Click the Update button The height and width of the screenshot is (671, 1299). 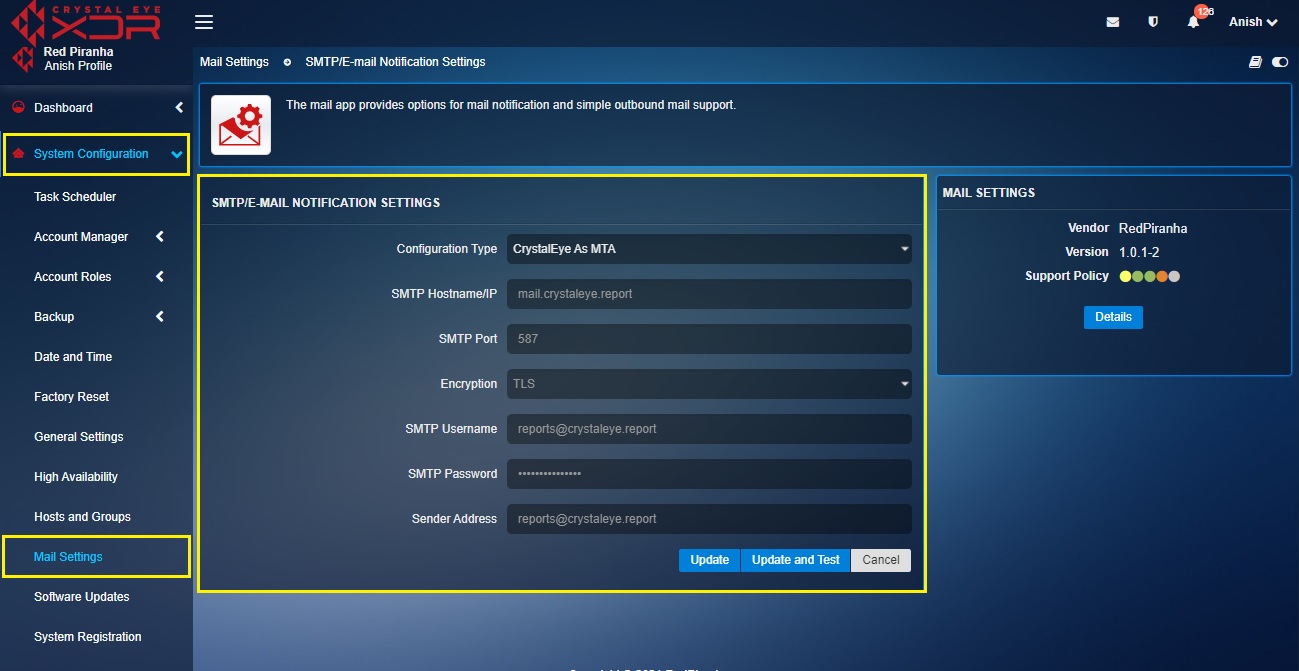click(x=709, y=560)
